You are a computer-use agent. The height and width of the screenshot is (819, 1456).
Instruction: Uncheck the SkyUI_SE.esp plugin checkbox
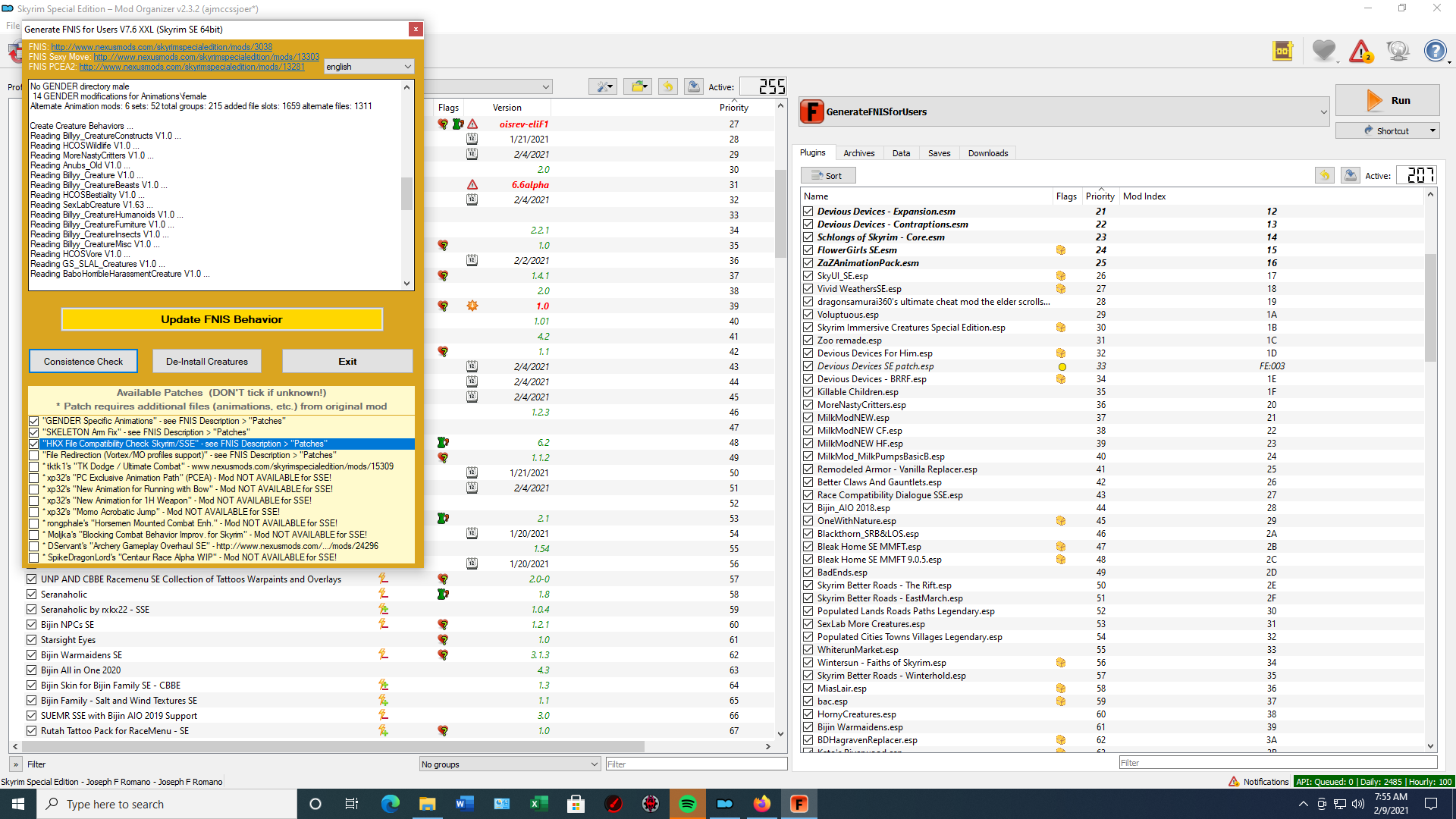point(808,276)
